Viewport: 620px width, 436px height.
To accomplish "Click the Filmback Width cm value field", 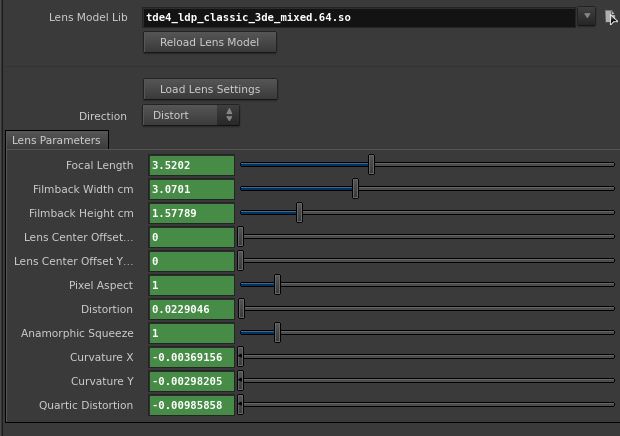I will point(192,189).
